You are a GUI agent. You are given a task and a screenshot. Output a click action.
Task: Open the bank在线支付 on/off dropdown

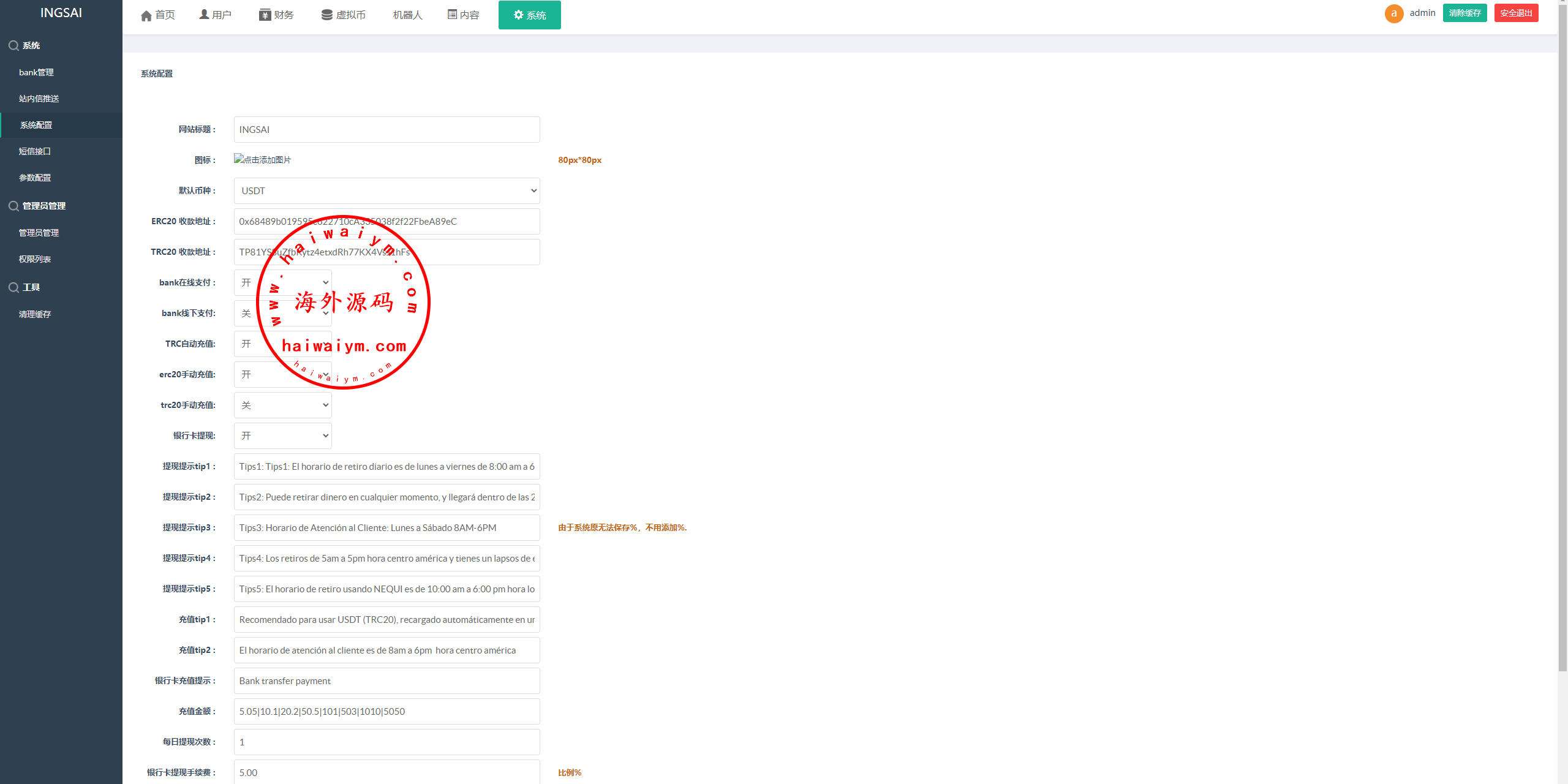pos(283,282)
